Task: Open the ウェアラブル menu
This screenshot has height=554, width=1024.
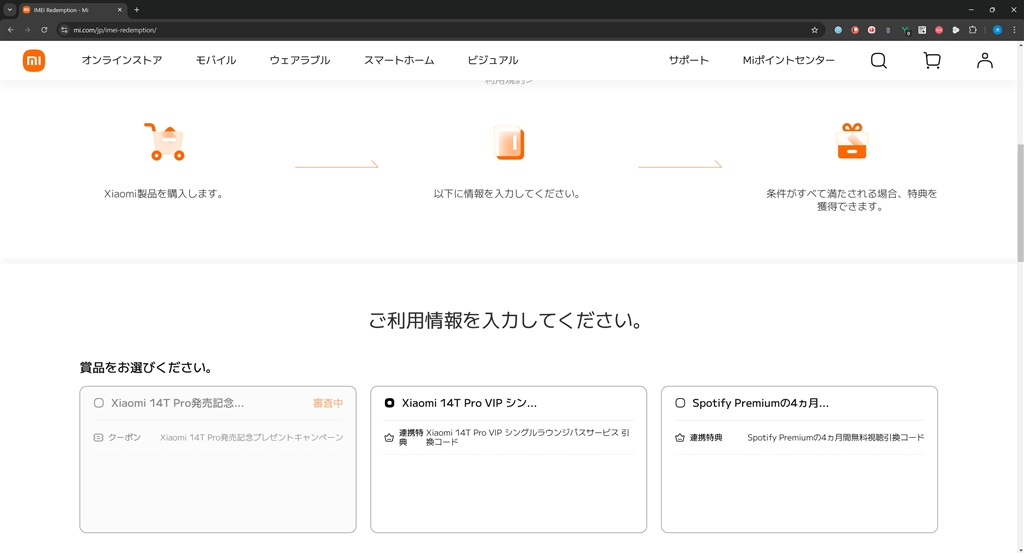Action: [300, 60]
